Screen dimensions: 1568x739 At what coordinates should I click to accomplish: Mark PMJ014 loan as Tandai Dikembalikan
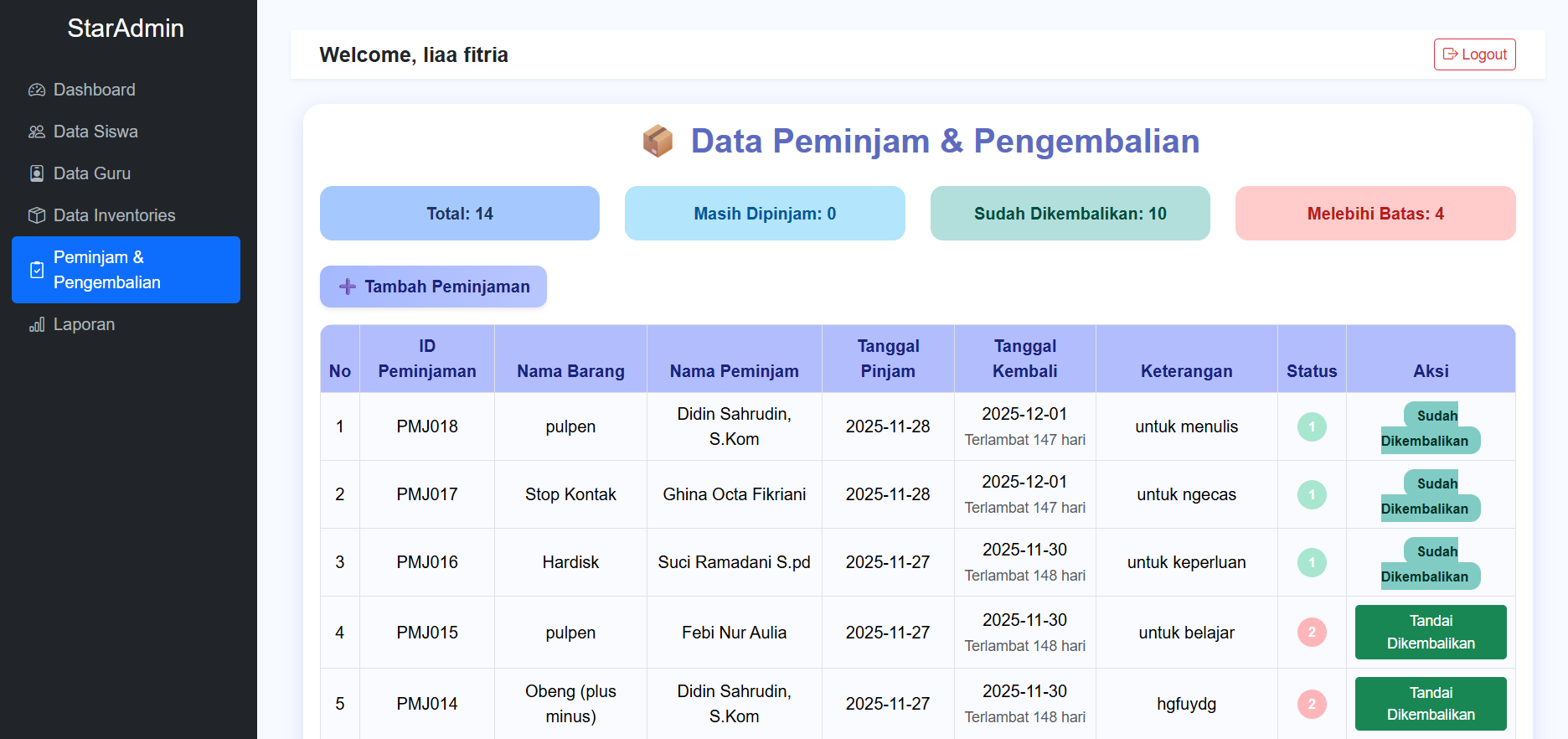tap(1431, 704)
